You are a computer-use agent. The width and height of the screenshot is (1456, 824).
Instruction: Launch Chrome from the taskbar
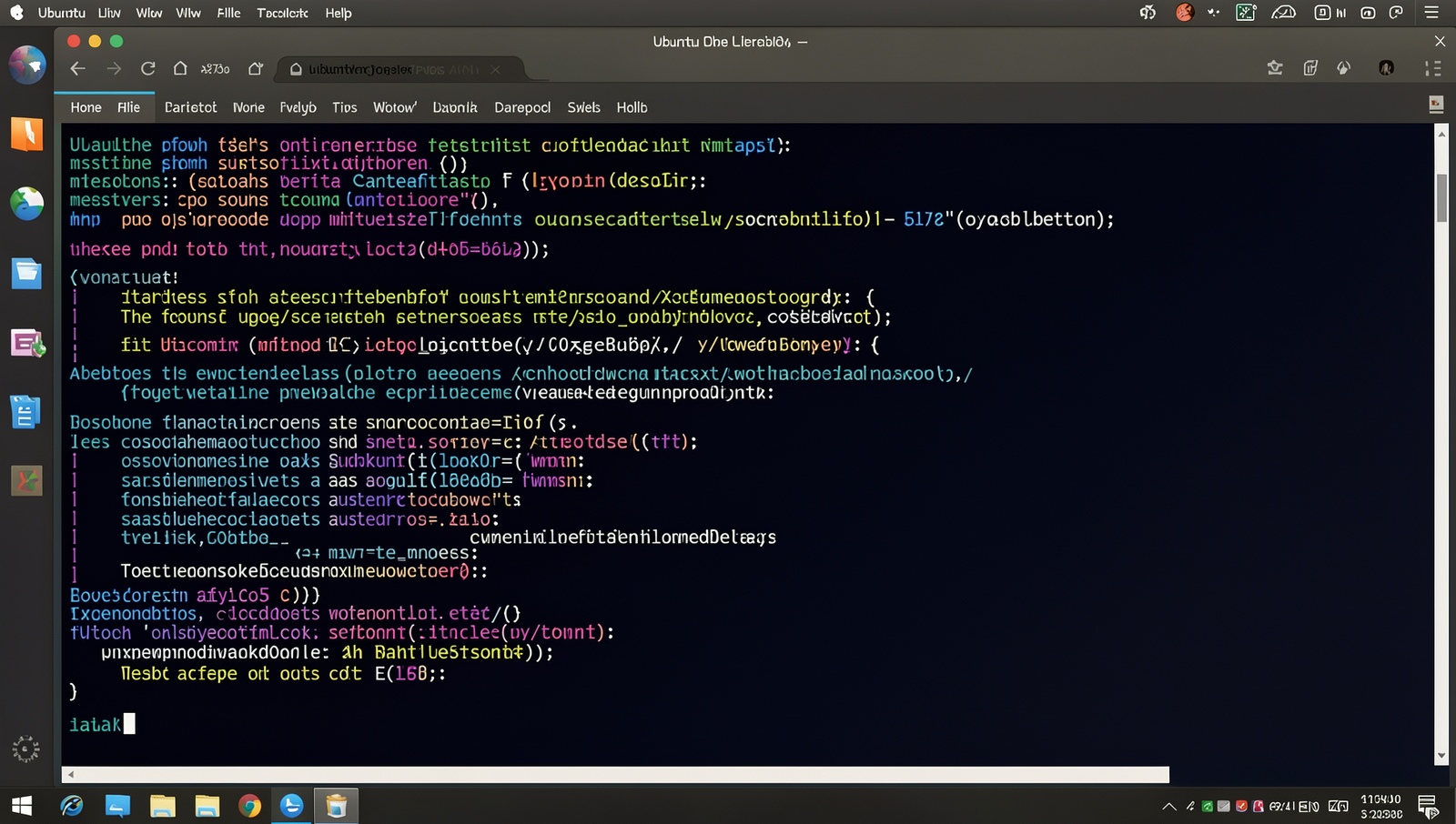(x=249, y=806)
